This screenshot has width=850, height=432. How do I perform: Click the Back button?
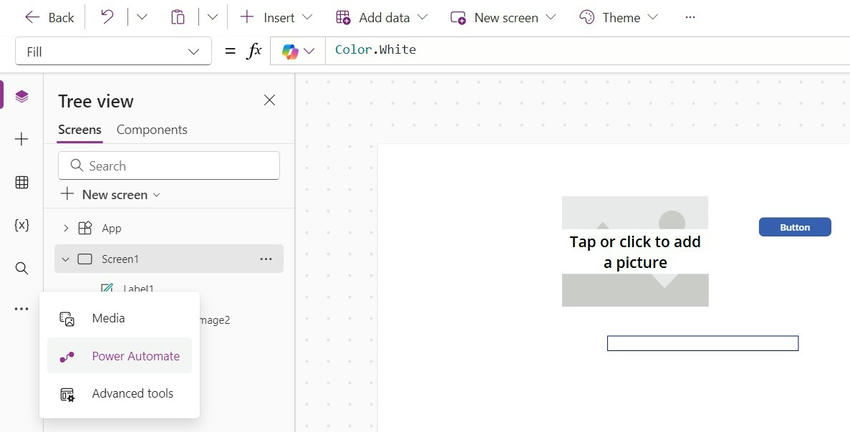click(x=49, y=17)
